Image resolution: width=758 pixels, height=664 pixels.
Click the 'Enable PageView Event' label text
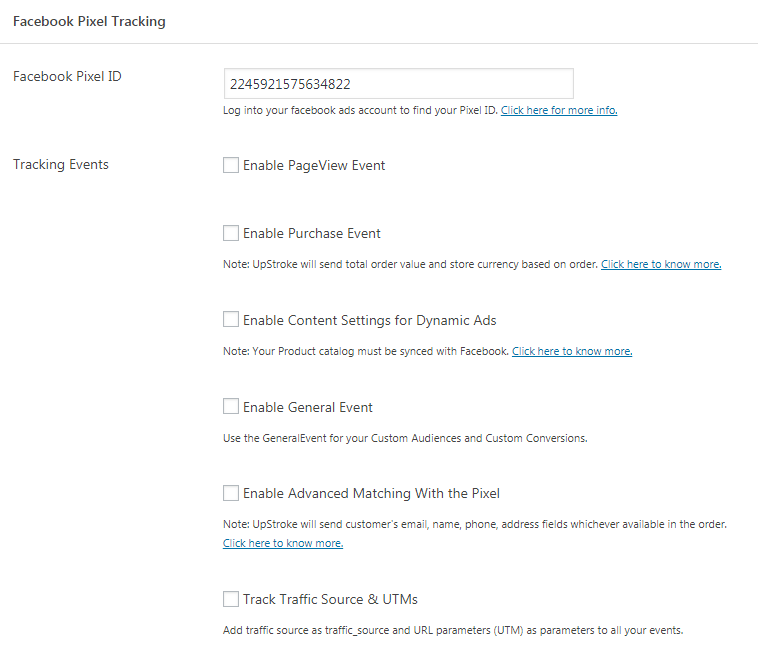point(314,165)
